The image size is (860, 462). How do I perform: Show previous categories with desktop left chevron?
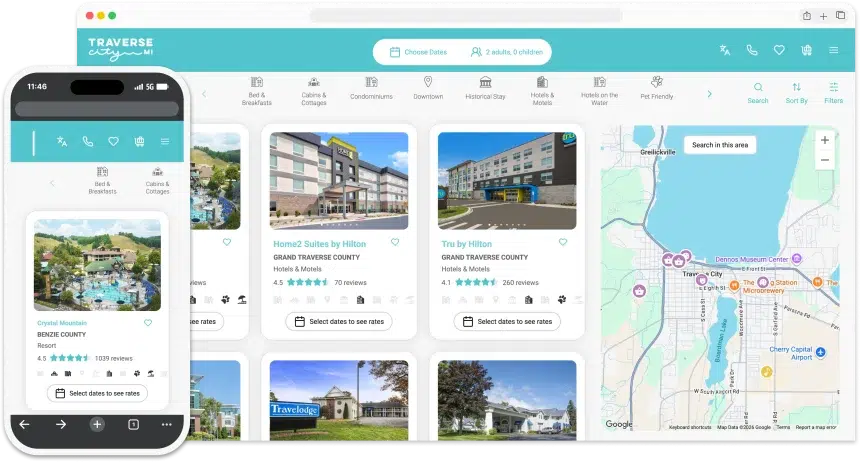click(204, 94)
